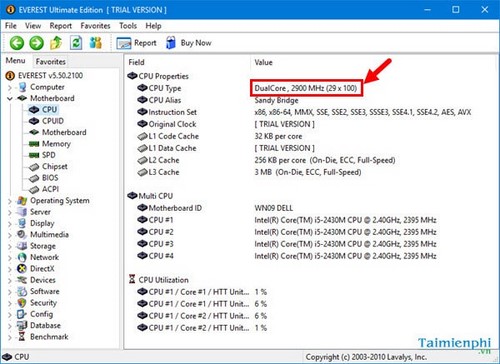This screenshot has width=500, height=364.
Task: Select the Operating System Windows icon
Action: (x=22, y=200)
